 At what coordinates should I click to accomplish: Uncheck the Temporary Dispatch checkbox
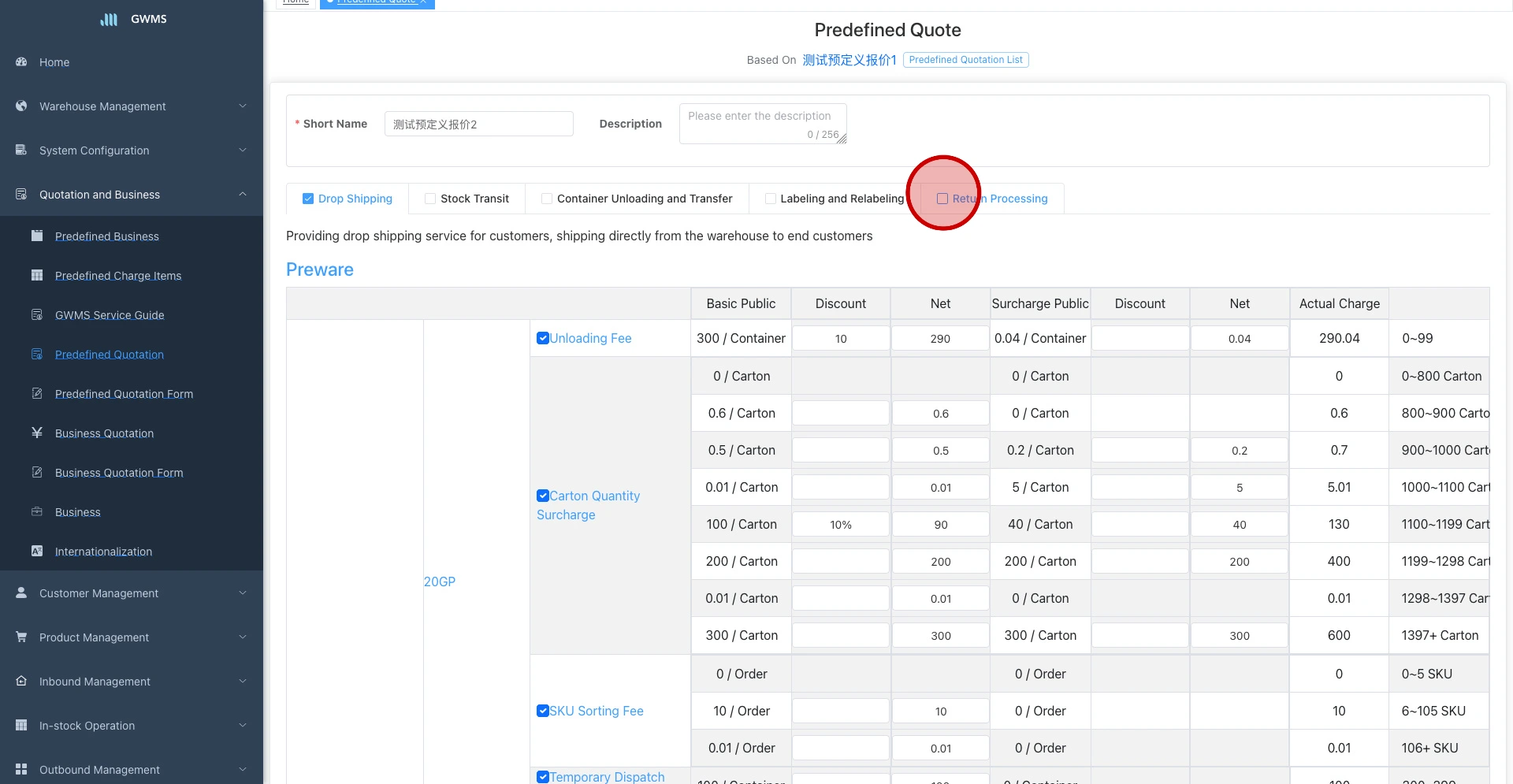click(543, 777)
